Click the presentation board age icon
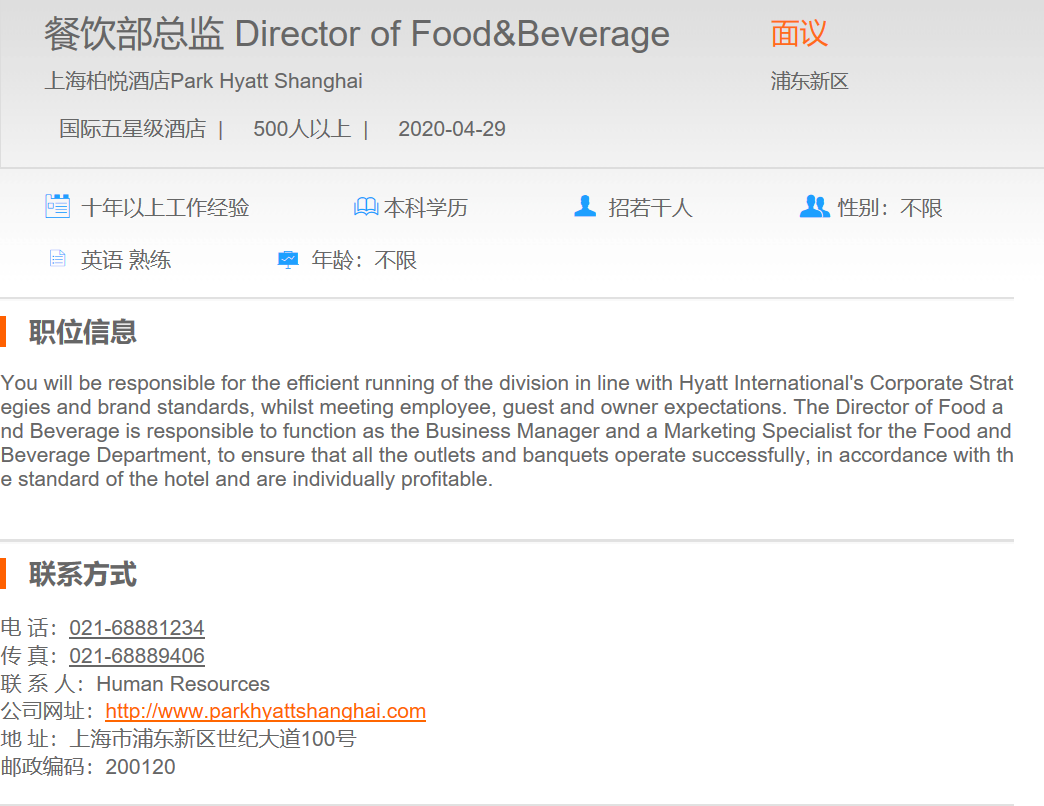The height and width of the screenshot is (806, 1044). click(x=288, y=260)
